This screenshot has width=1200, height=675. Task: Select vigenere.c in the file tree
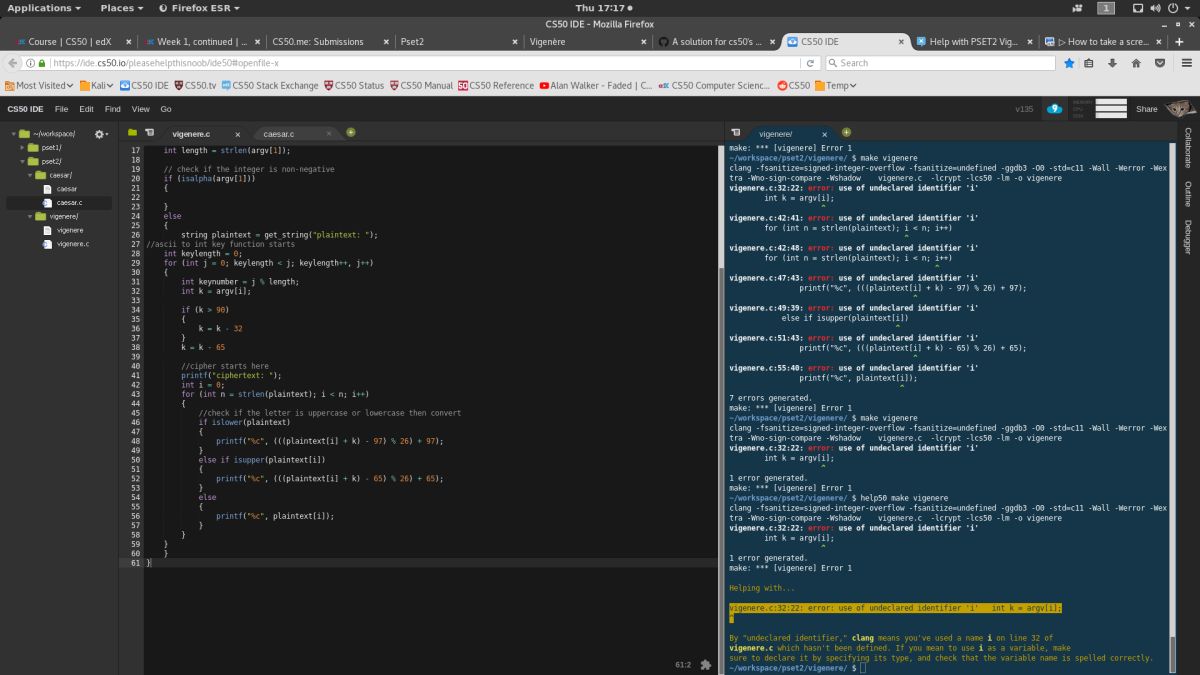71,244
